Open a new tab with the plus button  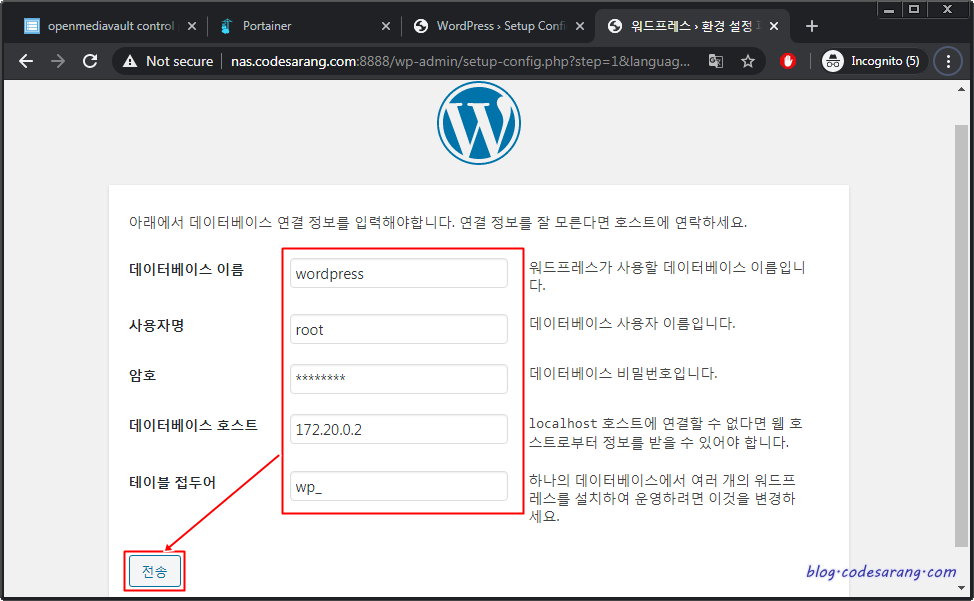[x=811, y=26]
